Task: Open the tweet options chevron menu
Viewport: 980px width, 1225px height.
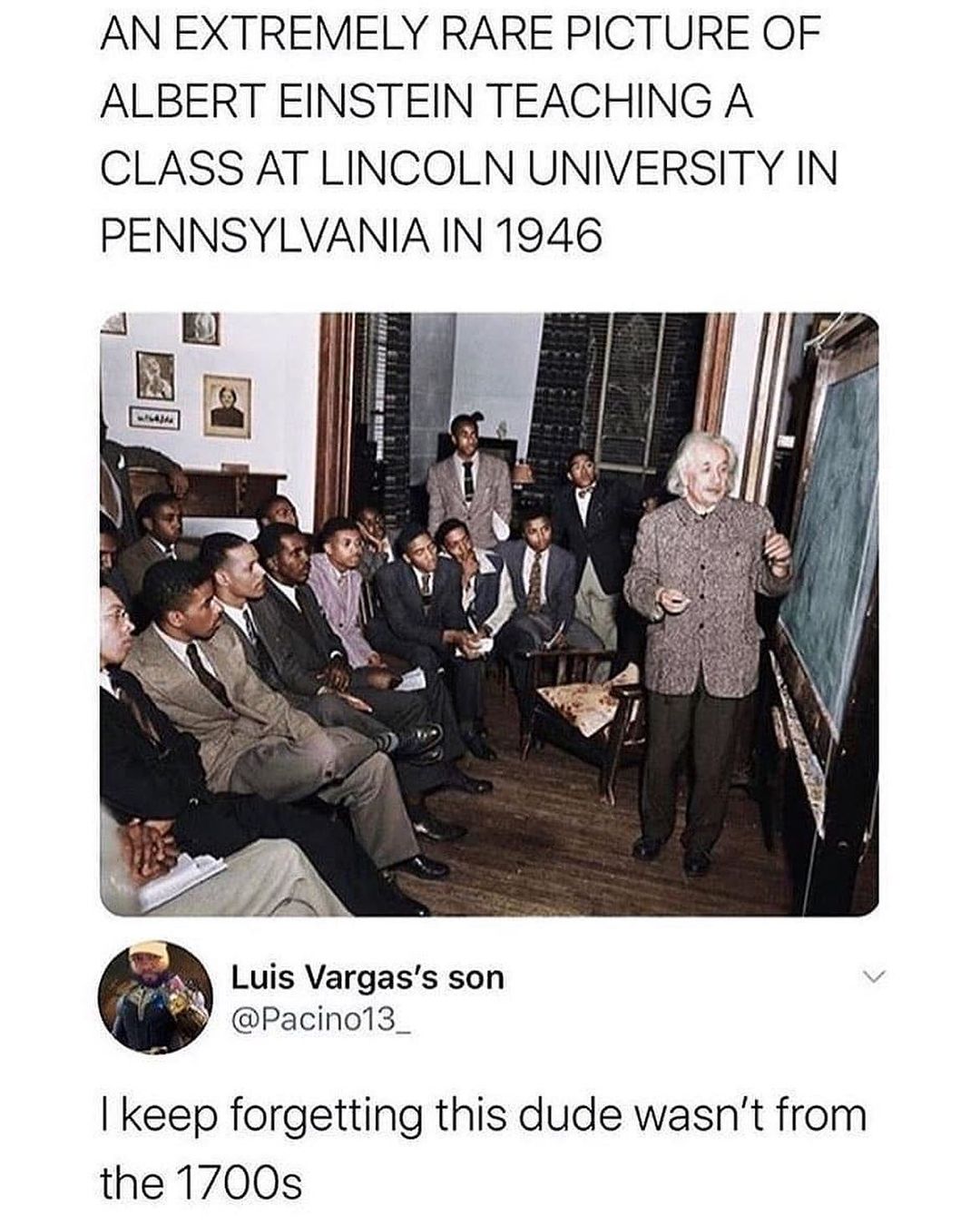Action: 873,977
